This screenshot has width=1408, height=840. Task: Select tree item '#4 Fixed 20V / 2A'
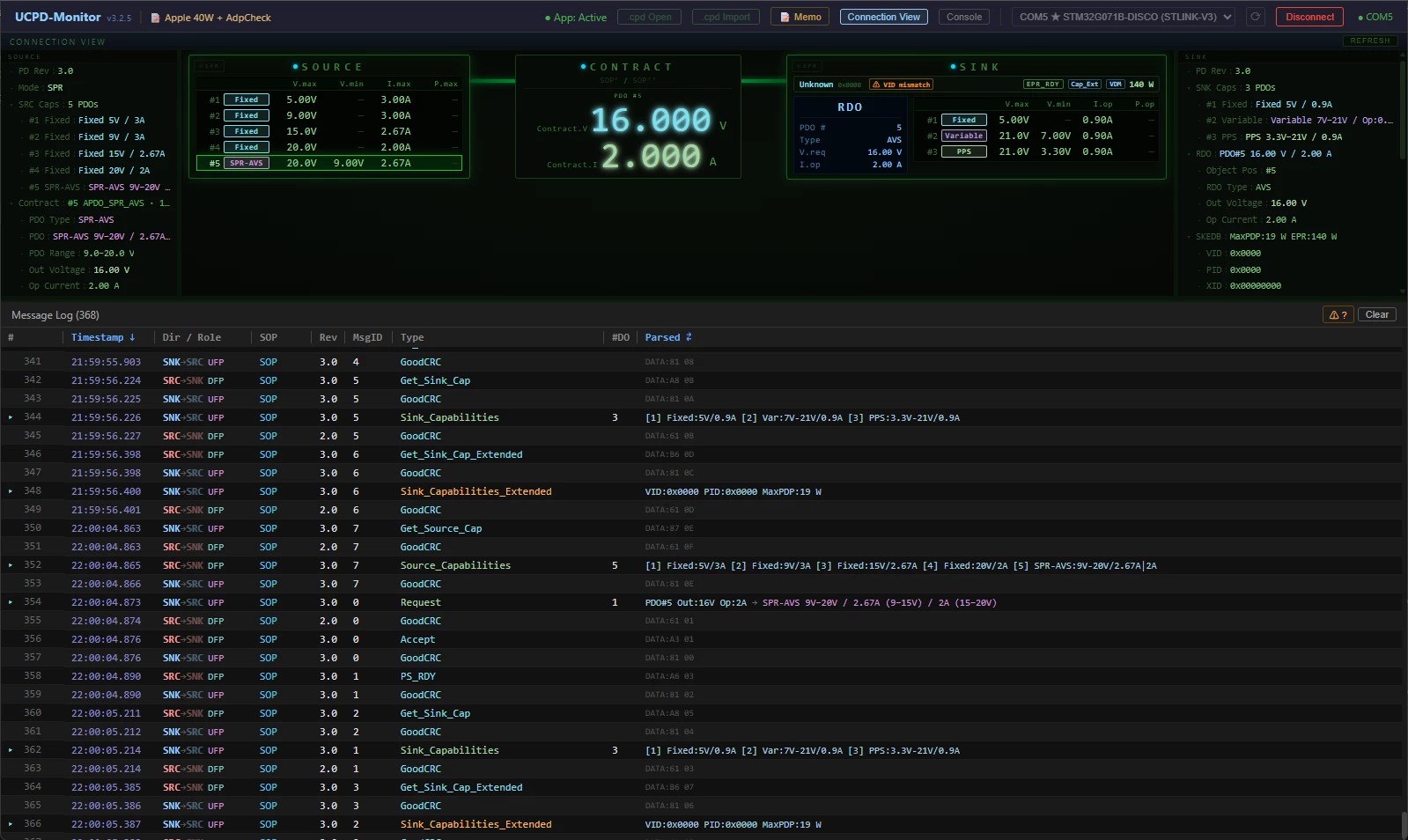click(x=90, y=171)
